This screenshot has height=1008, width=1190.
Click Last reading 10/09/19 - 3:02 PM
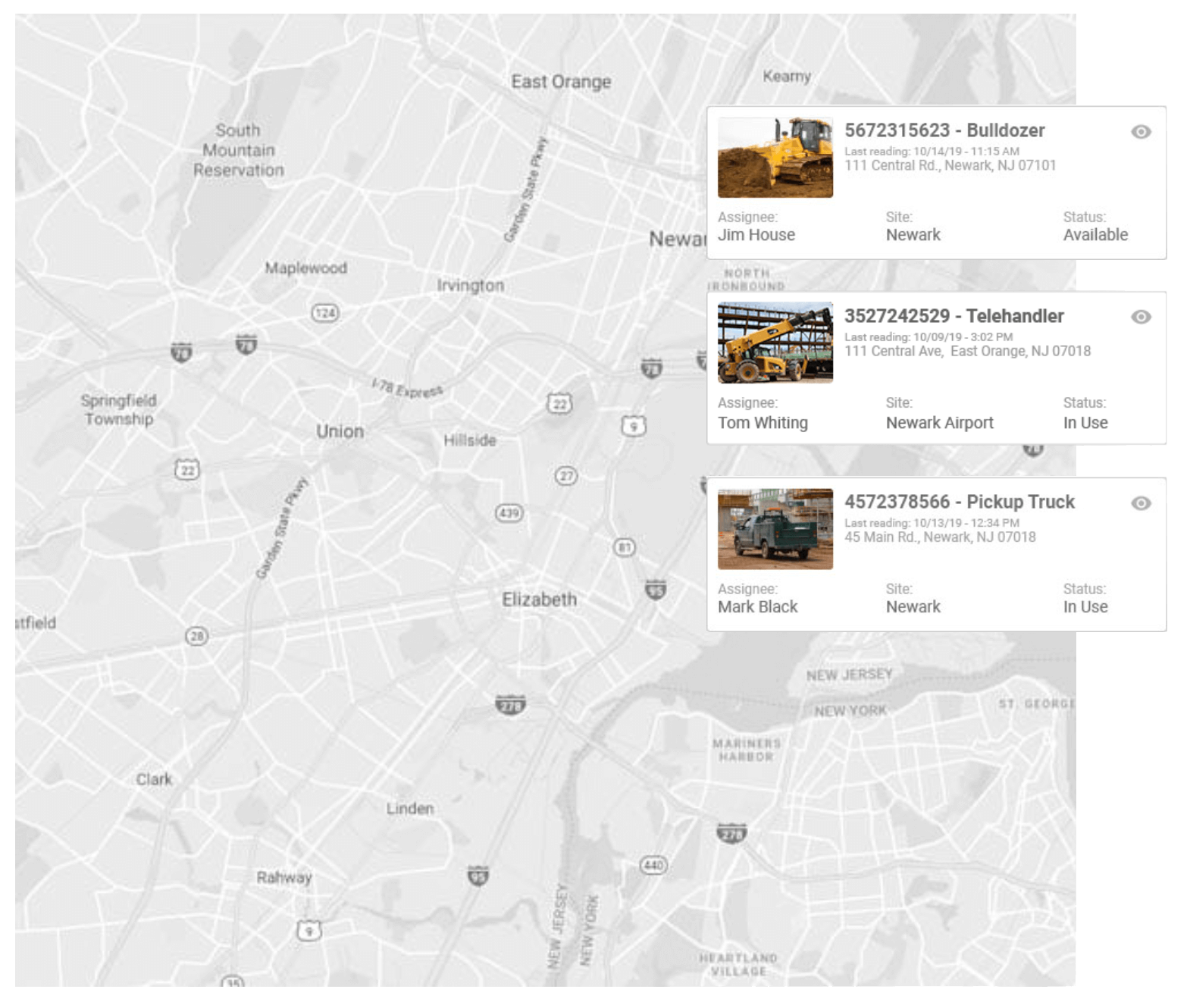tap(929, 337)
